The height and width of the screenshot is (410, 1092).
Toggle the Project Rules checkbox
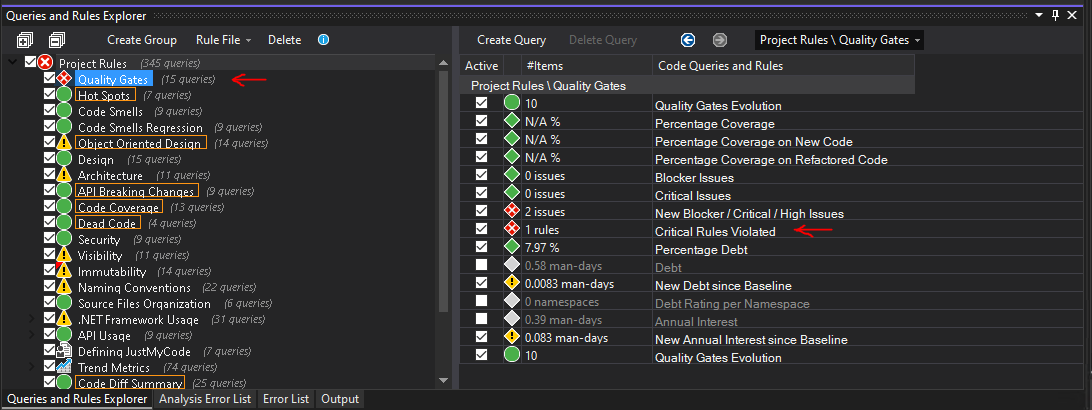pos(30,62)
